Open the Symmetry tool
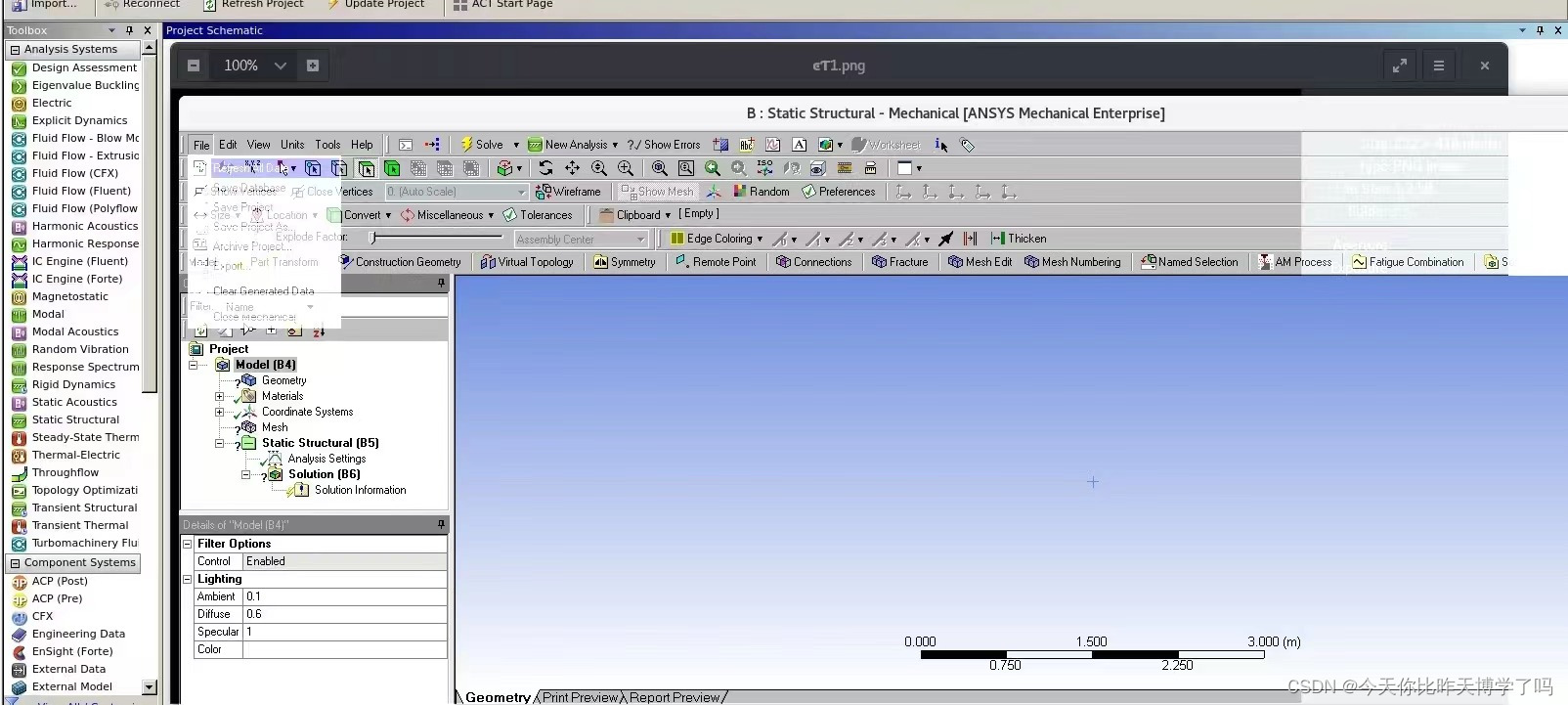 click(x=624, y=262)
